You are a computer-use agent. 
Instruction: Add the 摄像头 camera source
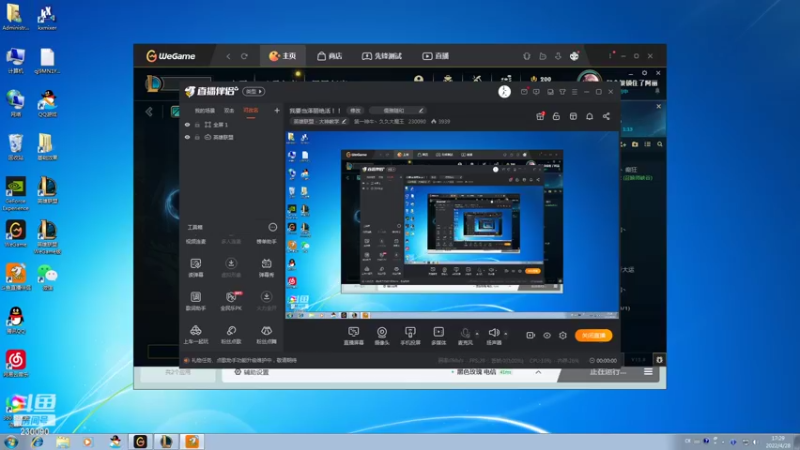382,336
